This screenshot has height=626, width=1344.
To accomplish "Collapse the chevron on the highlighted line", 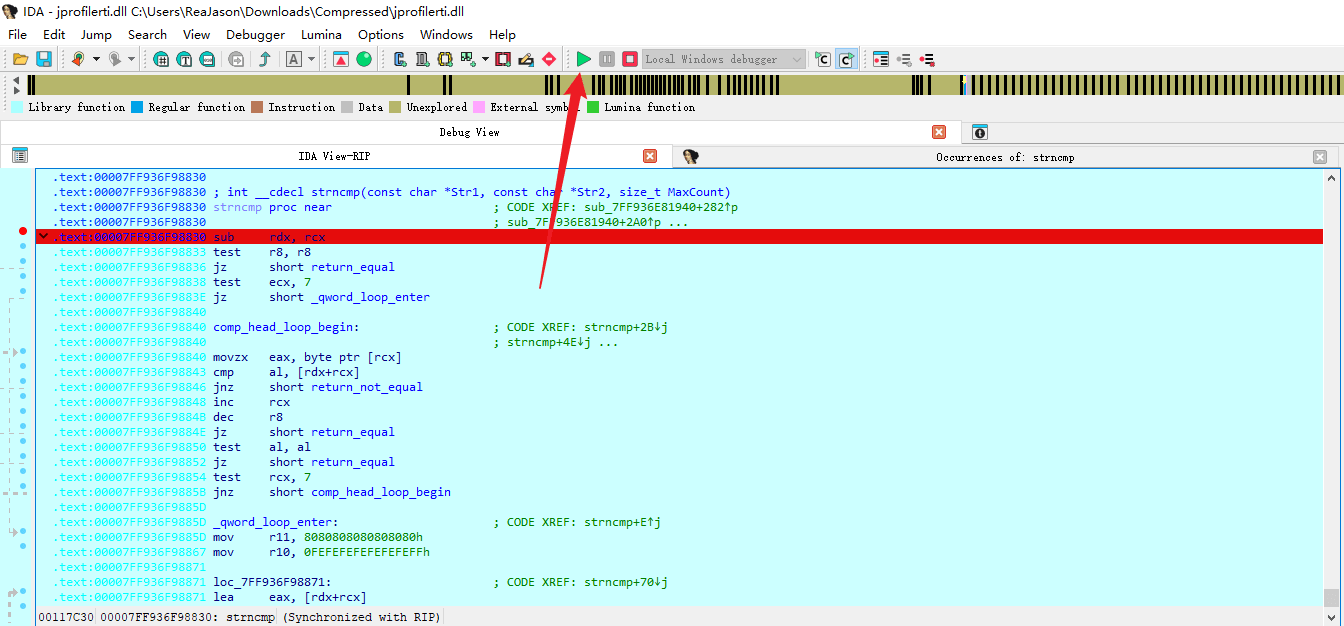I will tap(43, 236).
